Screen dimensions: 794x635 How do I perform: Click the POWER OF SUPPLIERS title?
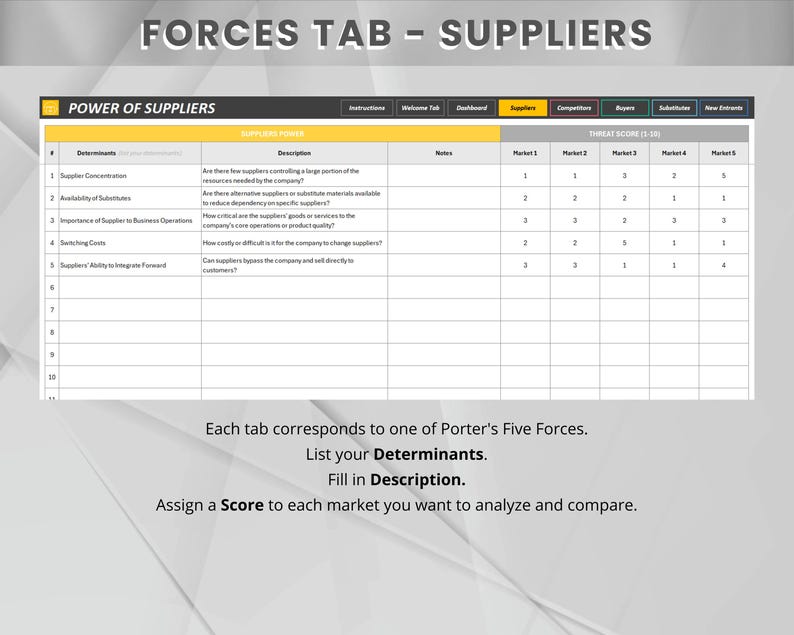[x=142, y=108]
